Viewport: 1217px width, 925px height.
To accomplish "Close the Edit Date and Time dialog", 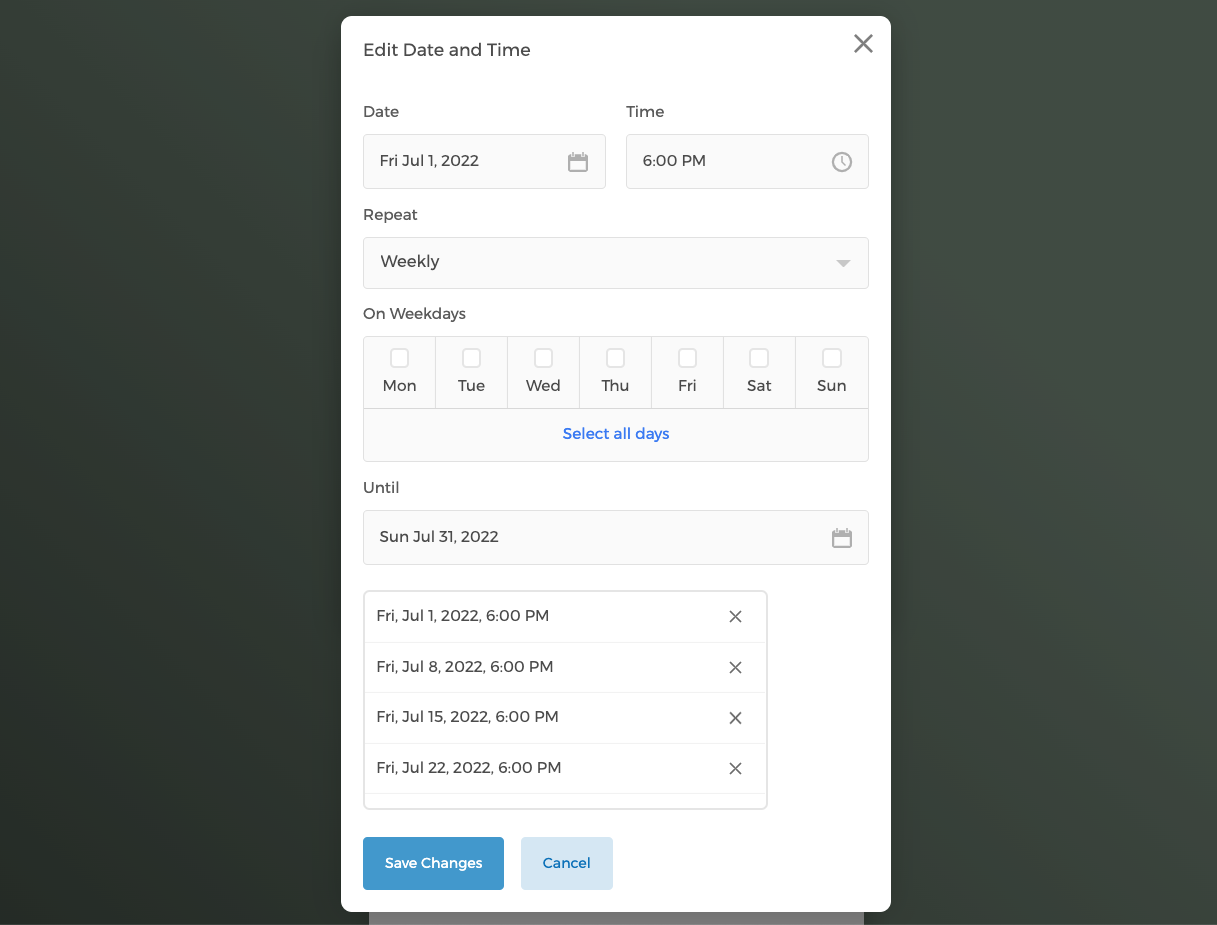I will (x=863, y=44).
